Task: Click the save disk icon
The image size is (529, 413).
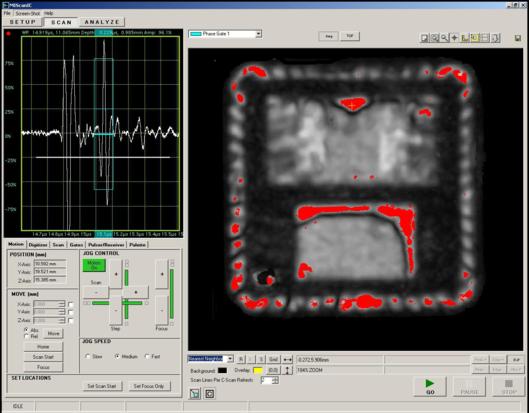Action: 518,38
